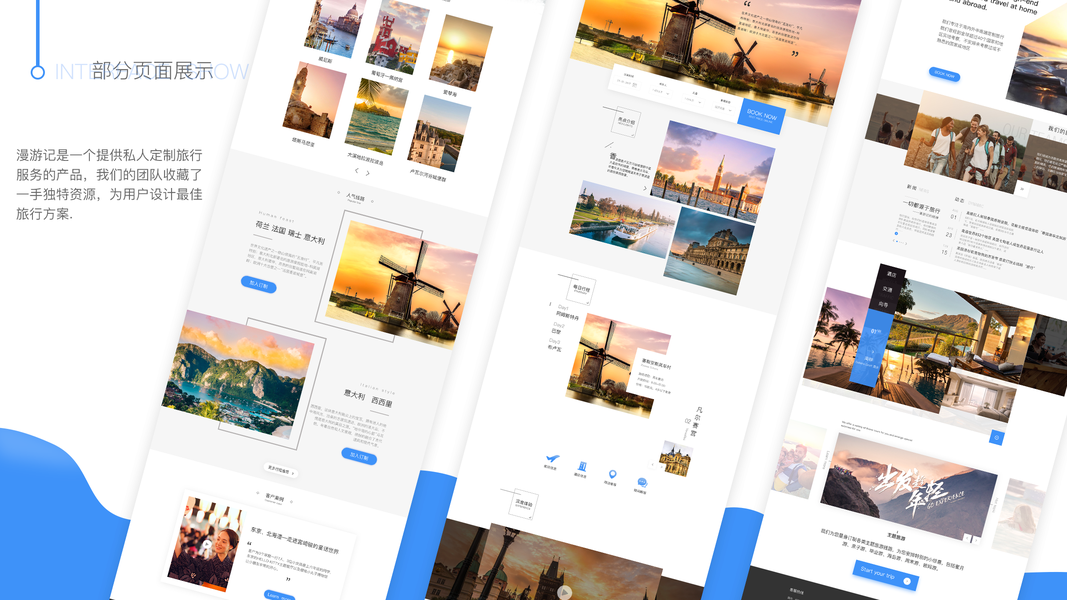Click the news date 23 entry
This screenshot has width=1067, height=600.
click(x=949, y=234)
